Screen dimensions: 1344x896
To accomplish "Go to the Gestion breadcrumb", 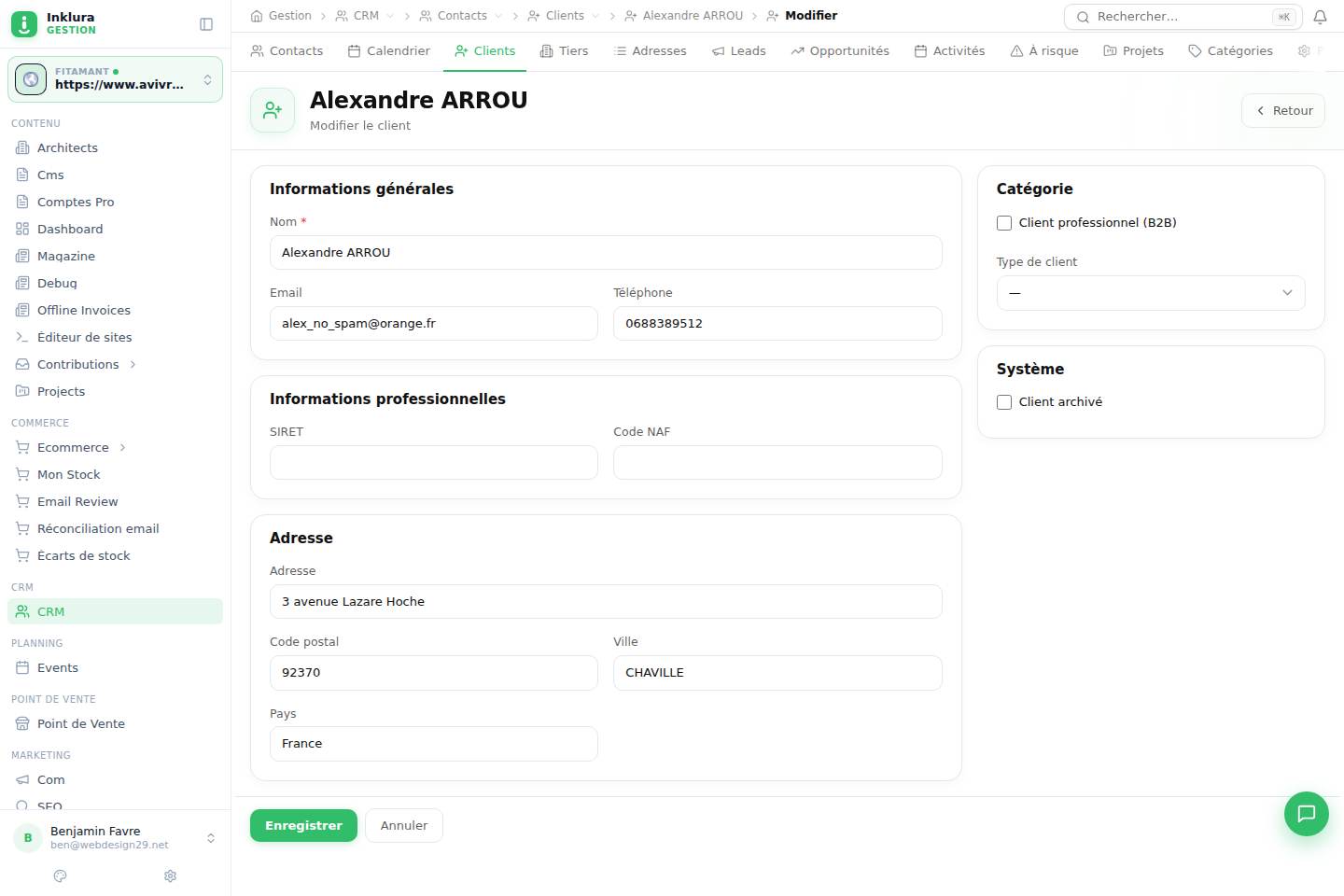I will pyautogui.click(x=281, y=16).
